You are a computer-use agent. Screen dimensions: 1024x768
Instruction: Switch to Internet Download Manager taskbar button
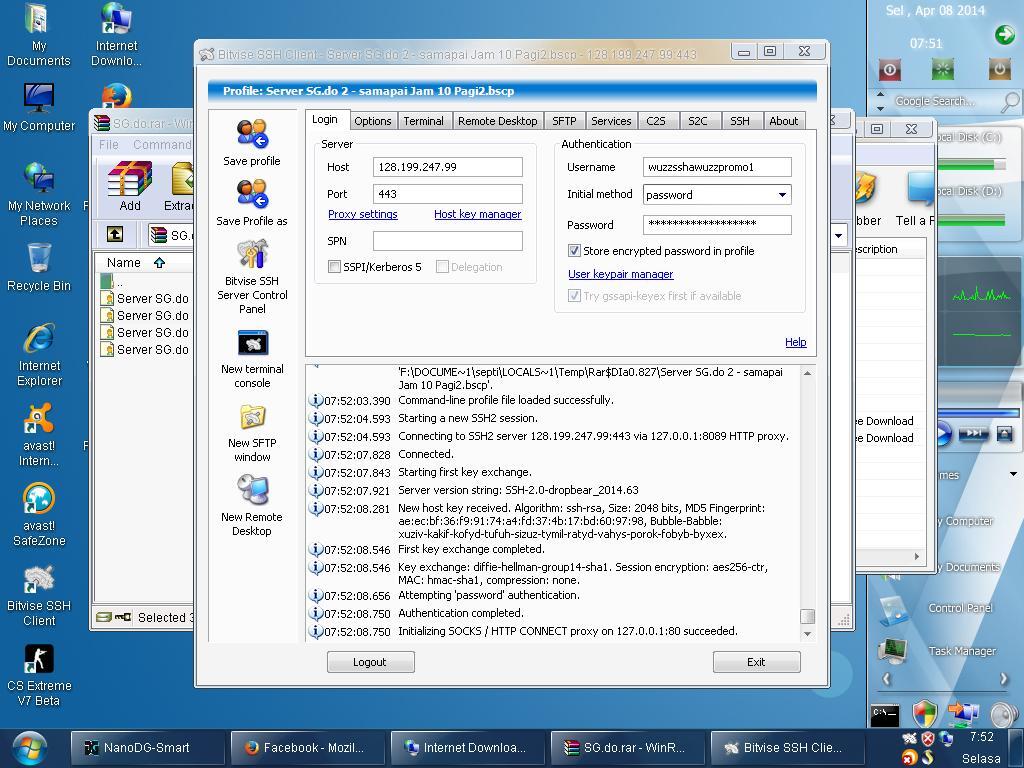click(467, 748)
